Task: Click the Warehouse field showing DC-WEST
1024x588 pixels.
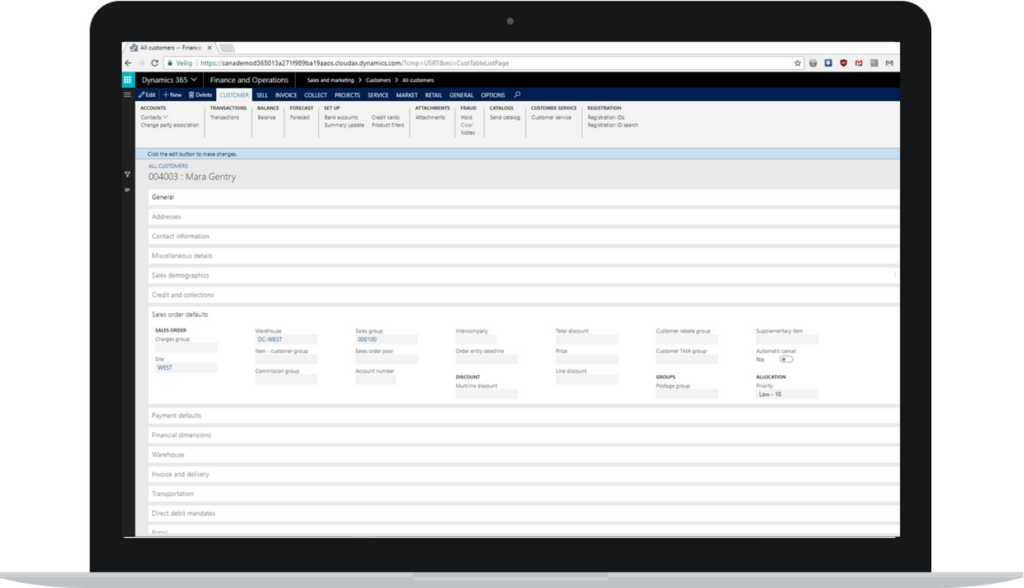Action: point(288,339)
